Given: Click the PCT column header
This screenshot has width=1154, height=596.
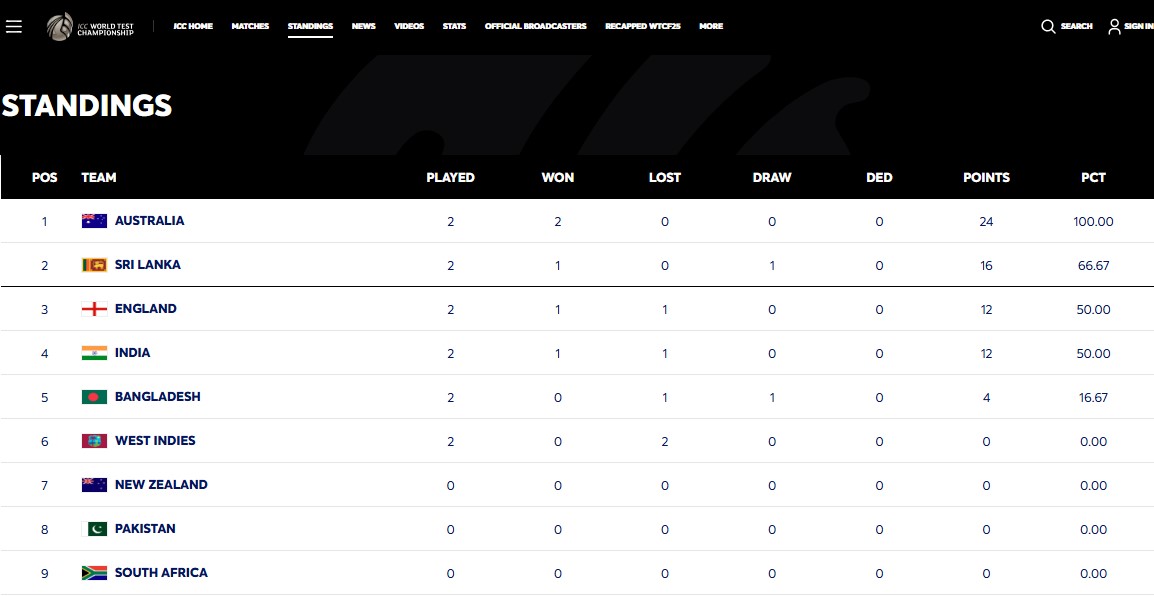Looking at the screenshot, I should [x=1093, y=177].
